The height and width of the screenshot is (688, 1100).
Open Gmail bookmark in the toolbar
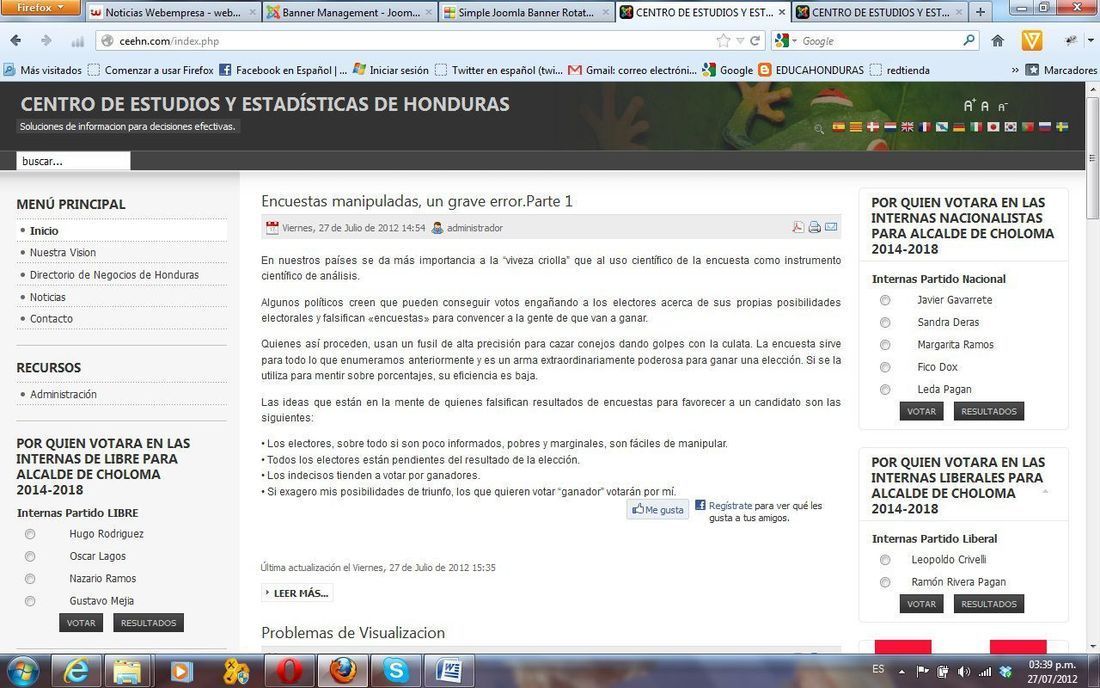(633, 70)
